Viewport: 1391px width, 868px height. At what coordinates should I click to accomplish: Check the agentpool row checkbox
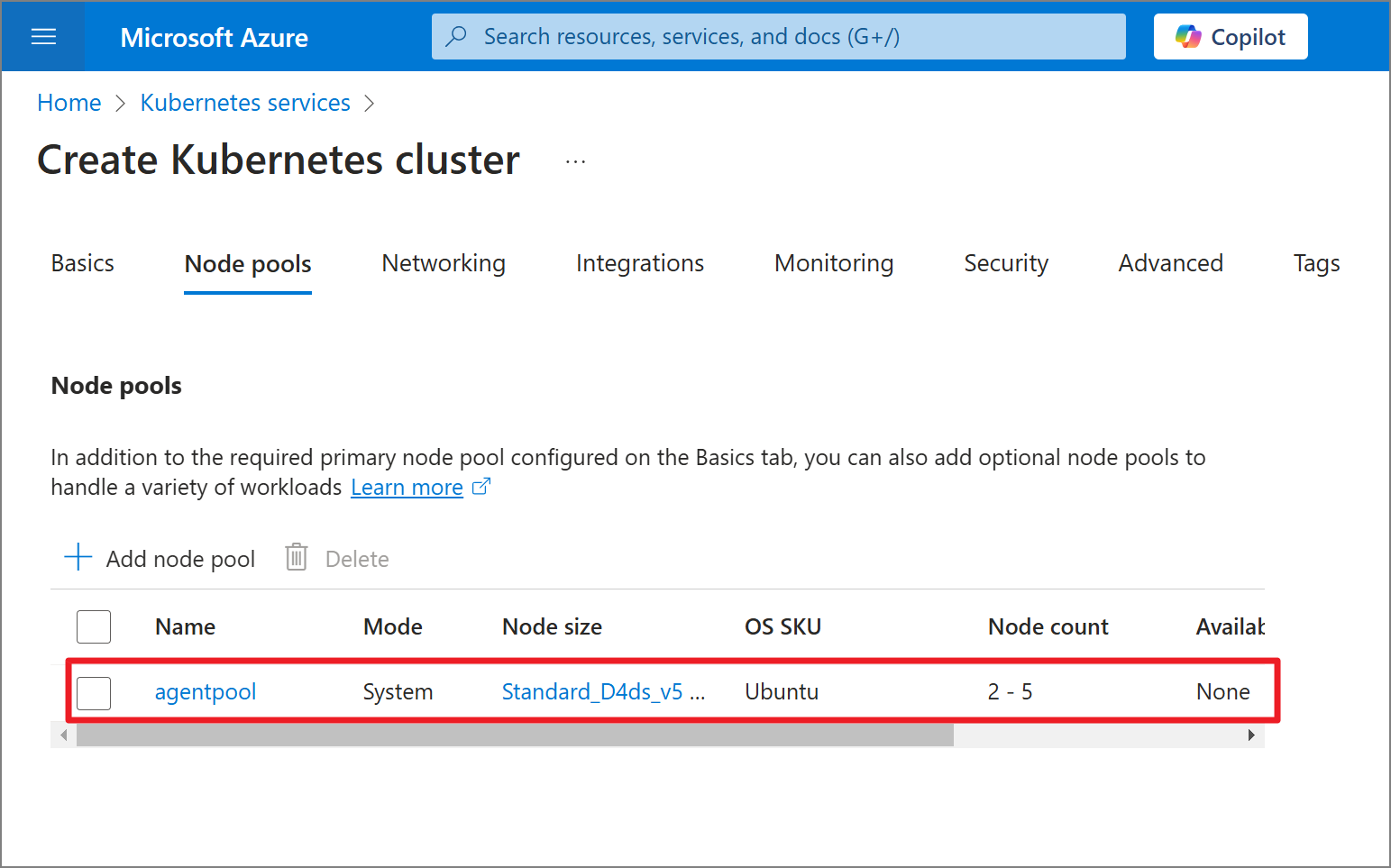coord(94,692)
